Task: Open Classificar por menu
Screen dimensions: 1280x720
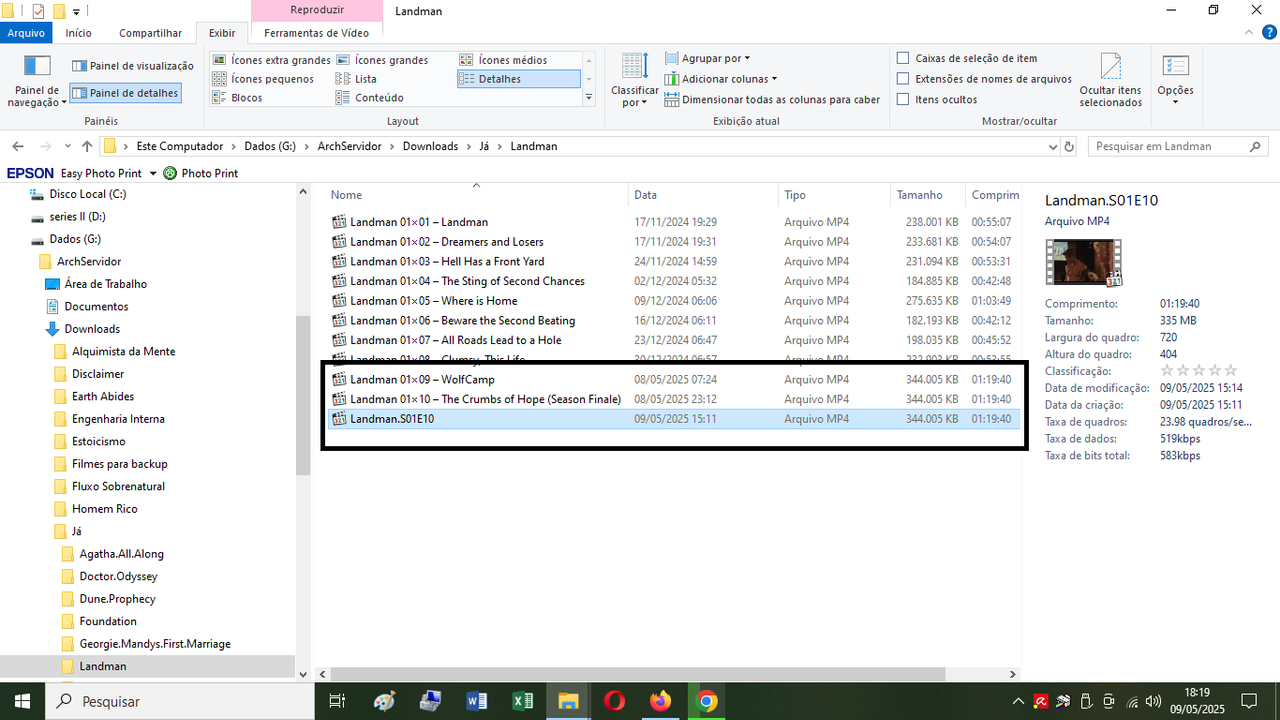Action: [x=634, y=80]
